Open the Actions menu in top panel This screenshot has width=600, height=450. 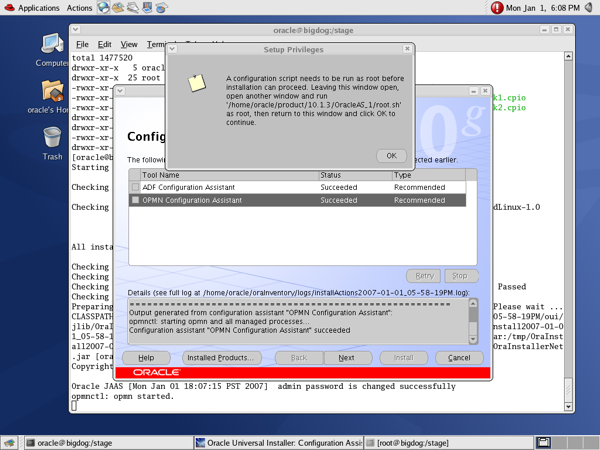click(x=79, y=8)
